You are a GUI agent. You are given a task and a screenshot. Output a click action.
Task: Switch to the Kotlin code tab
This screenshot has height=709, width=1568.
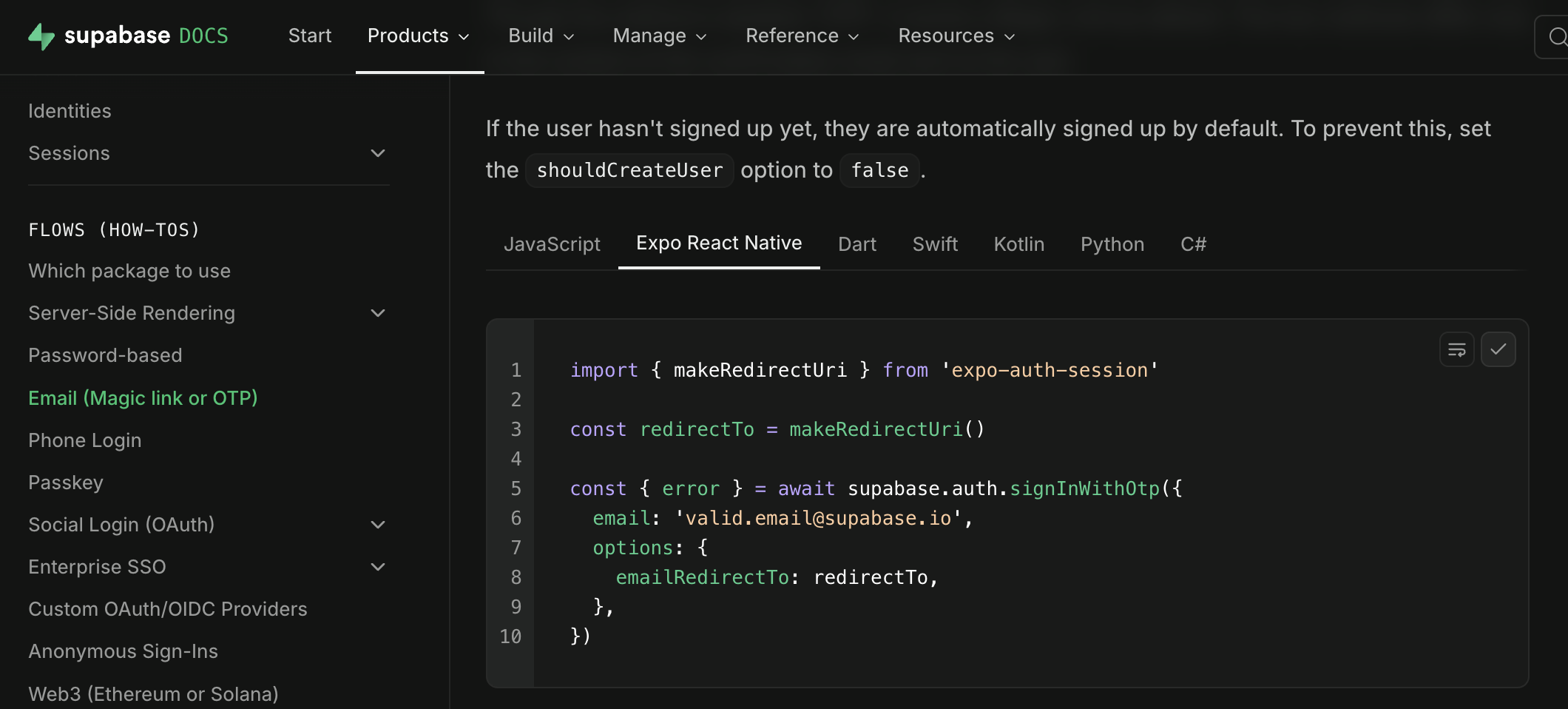click(x=1019, y=244)
